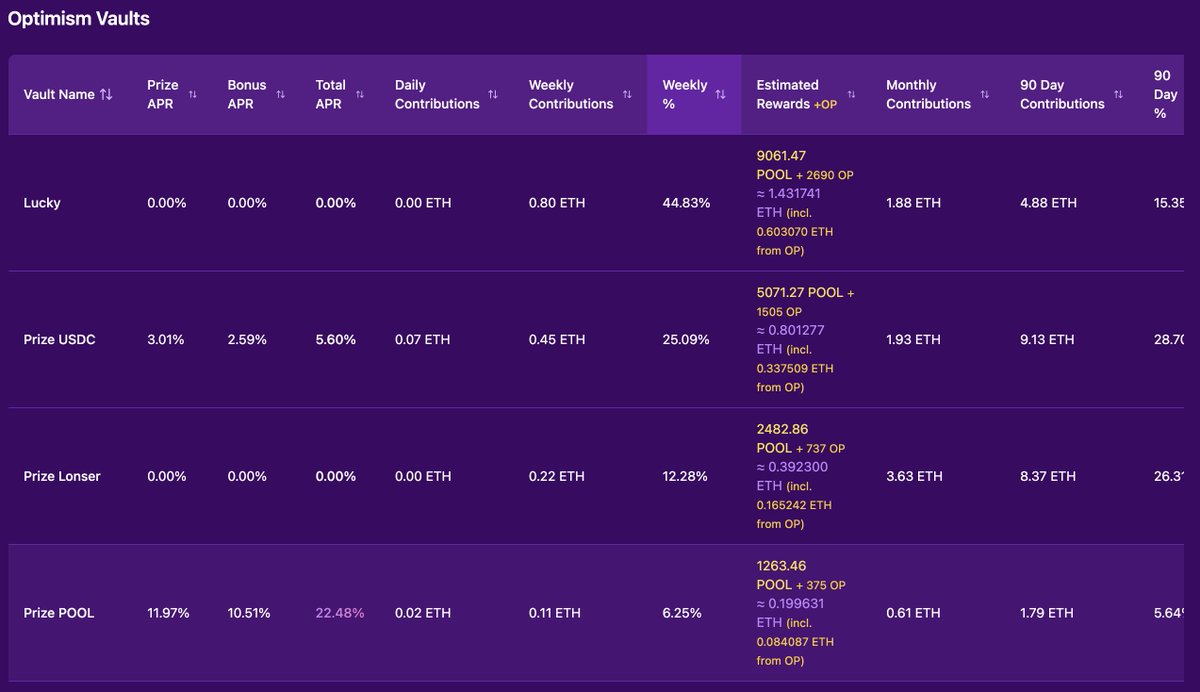This screenshot has height=692, width=1200.
Task: Click Prize POOL's 0.11 ETH weekly contributions
Action: [x=555, y=613]
